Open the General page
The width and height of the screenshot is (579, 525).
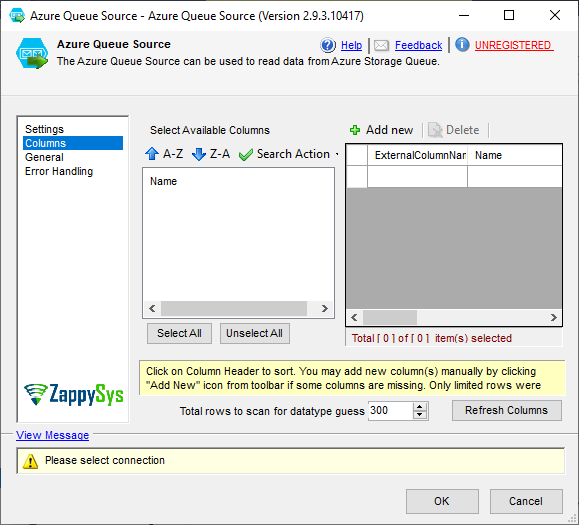(x=44, y=157)
